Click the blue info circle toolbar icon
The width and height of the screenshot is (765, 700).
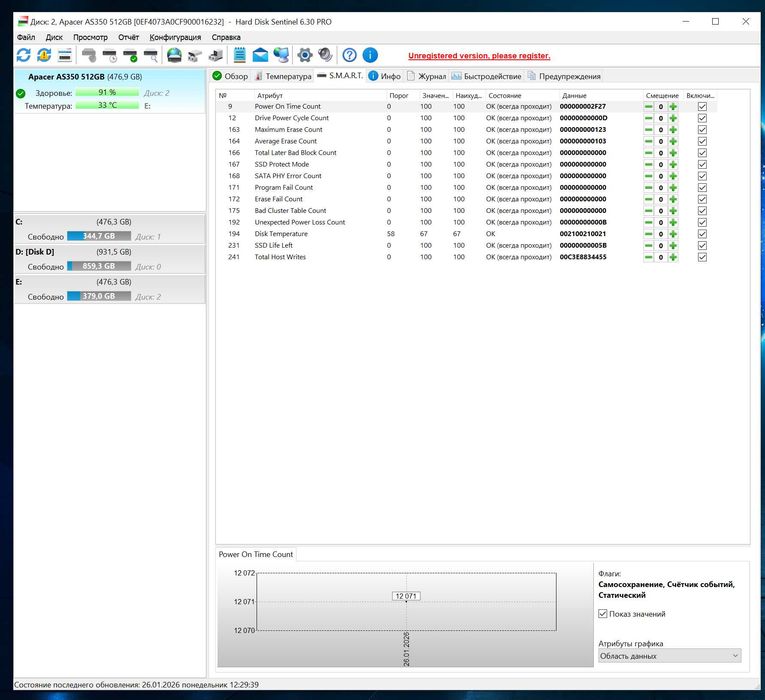pyautogui.click(x=370, y=55)
